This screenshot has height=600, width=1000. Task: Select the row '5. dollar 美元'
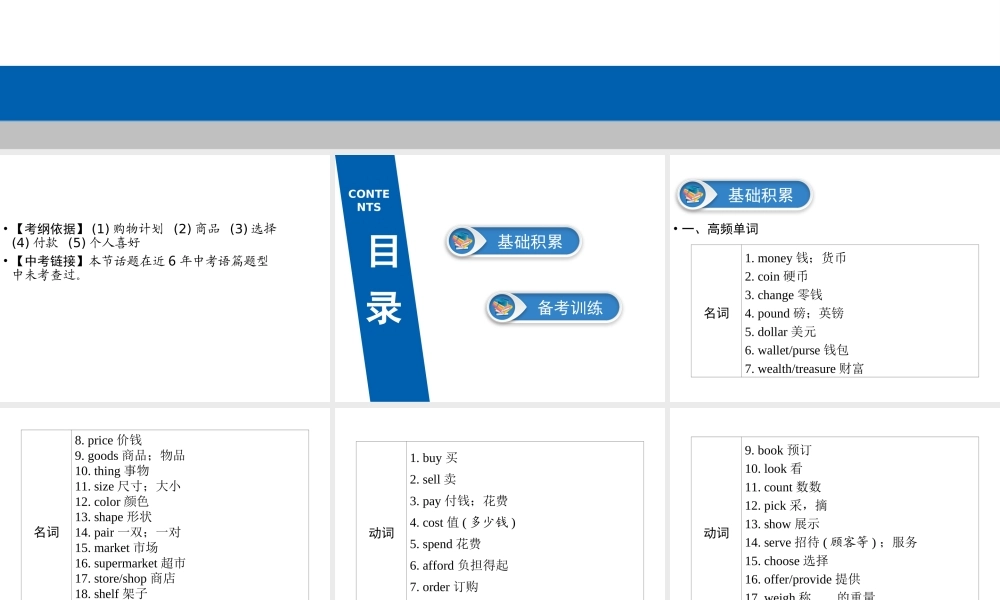[780, 332]
